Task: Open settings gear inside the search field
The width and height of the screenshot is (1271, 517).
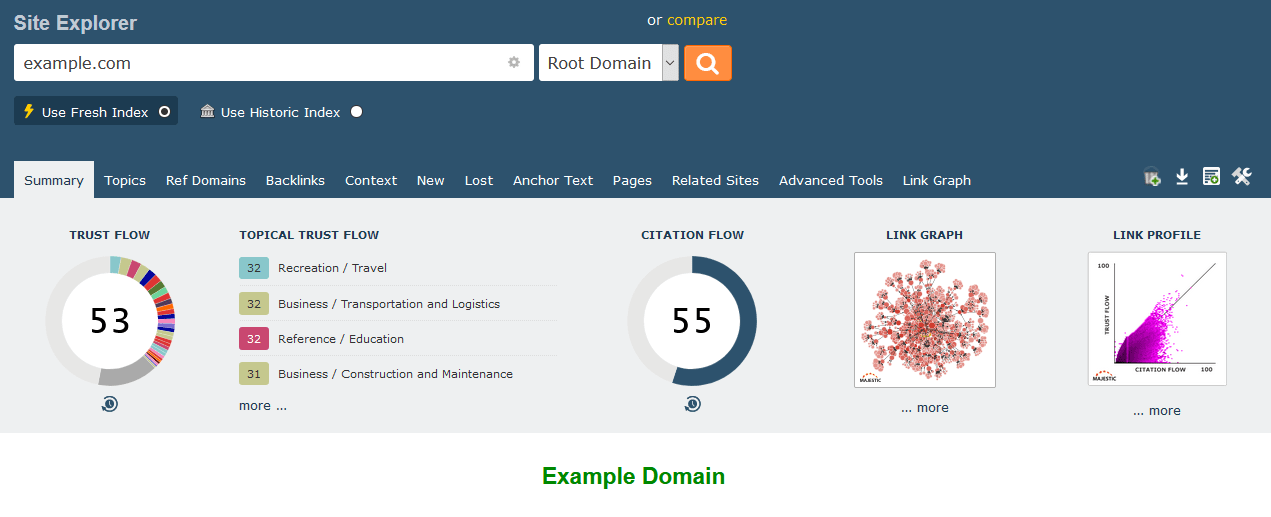Action: pos(514,62)
